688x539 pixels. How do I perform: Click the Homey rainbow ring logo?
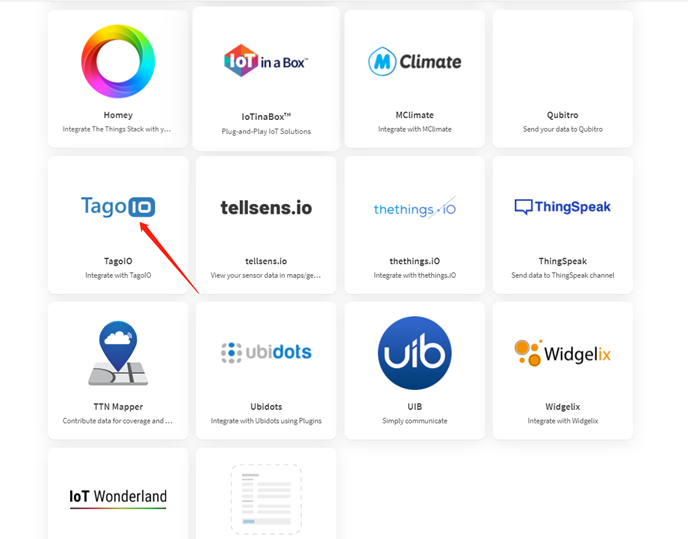click(x=118, y=61)
